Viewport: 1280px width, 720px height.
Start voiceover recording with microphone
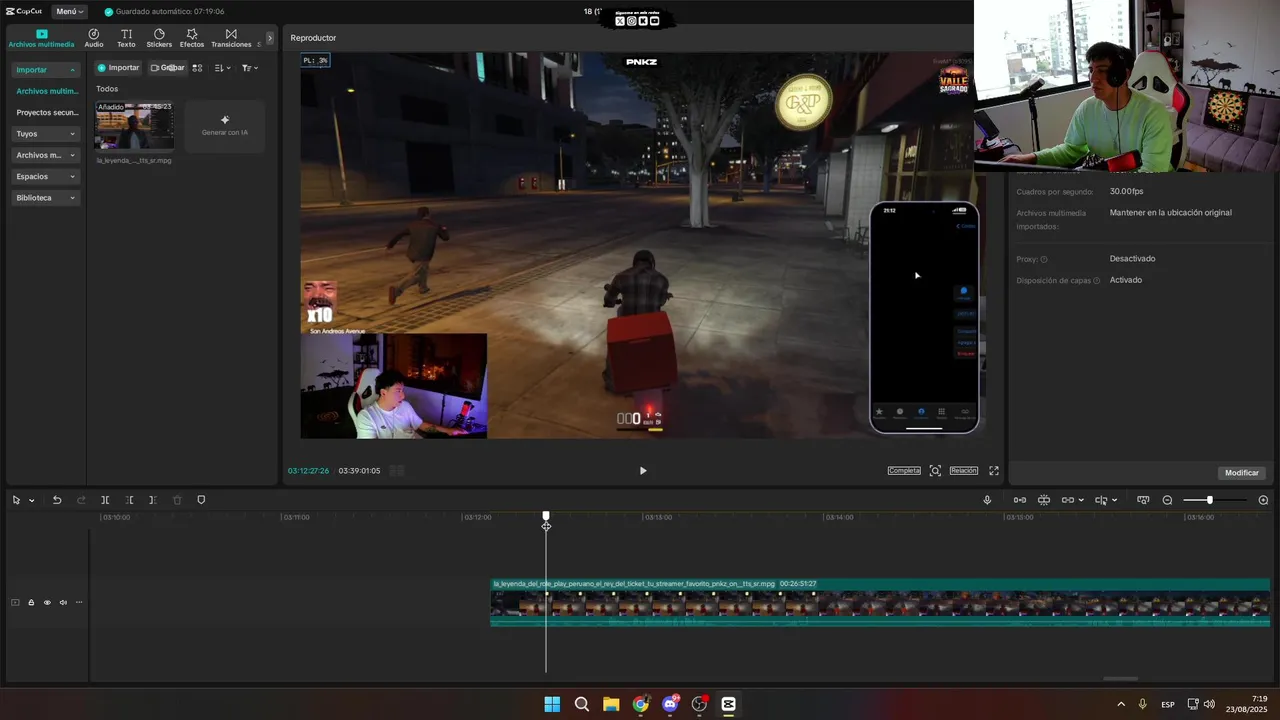pyautogui.click(x=987, y=500)
